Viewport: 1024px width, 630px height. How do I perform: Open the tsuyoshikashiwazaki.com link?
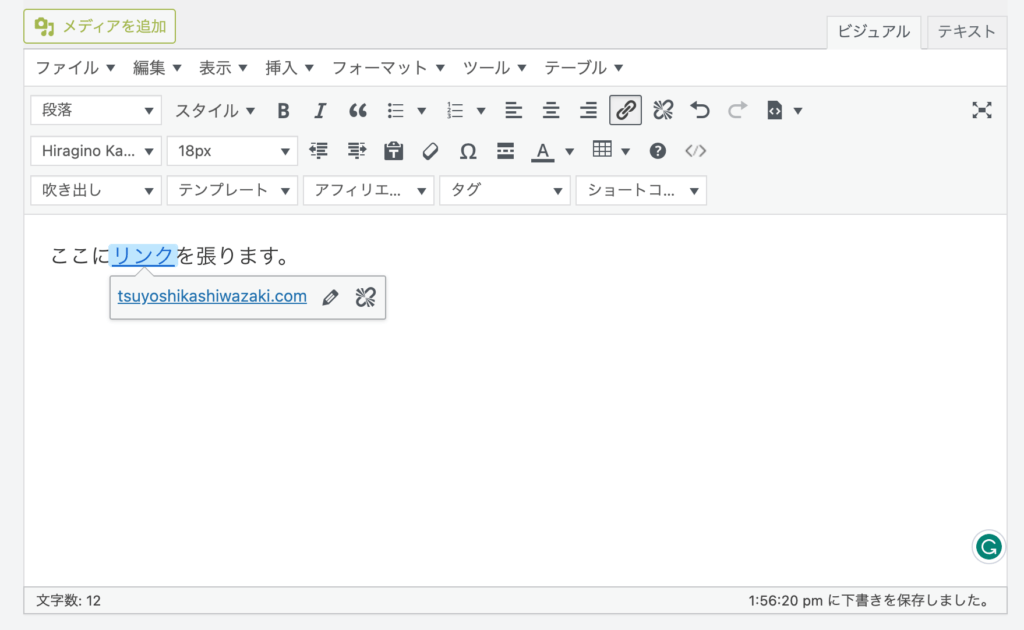tap(210, 297)
